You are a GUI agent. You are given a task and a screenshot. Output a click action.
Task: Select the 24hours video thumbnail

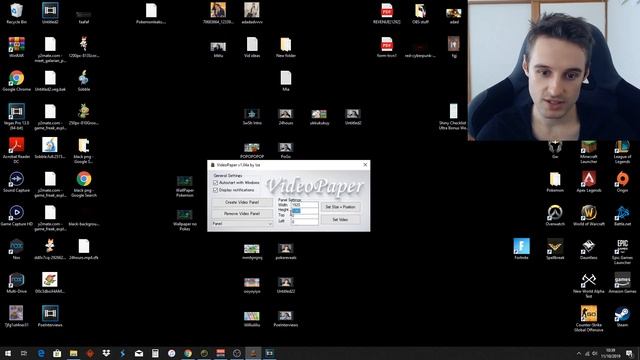(x=286, y=117)
